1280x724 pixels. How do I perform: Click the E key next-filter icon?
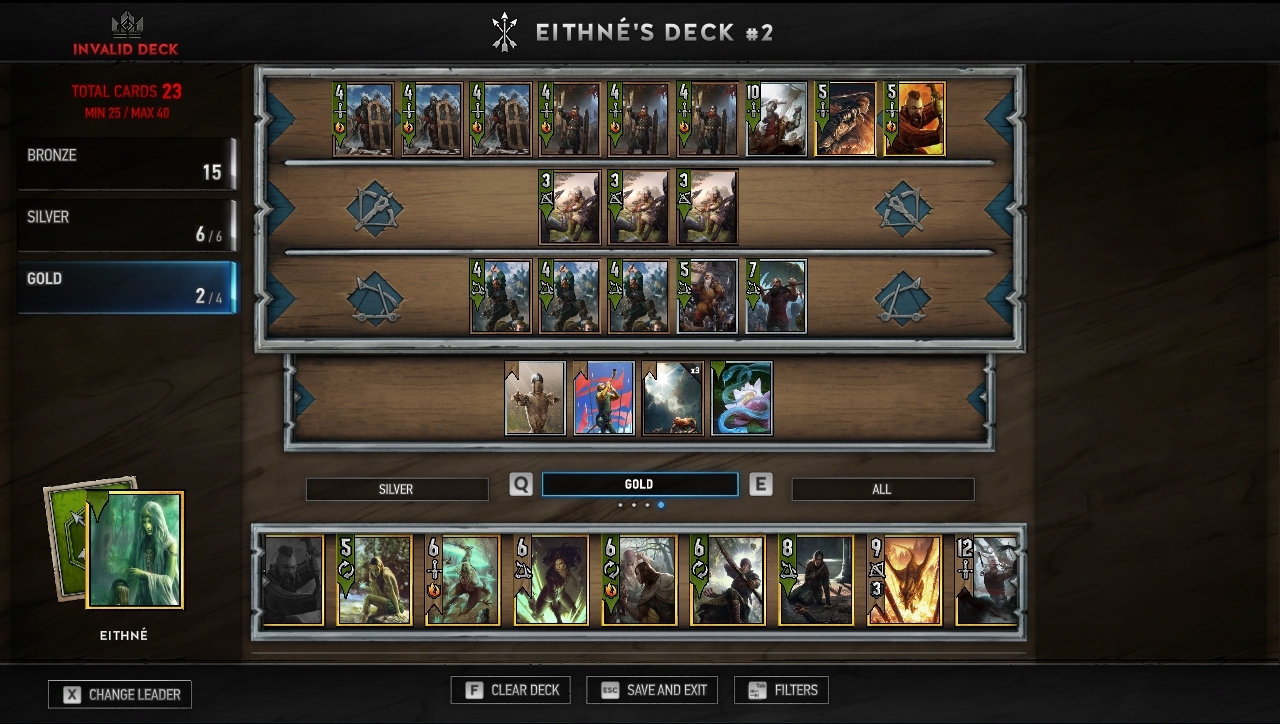pos(761,485)
